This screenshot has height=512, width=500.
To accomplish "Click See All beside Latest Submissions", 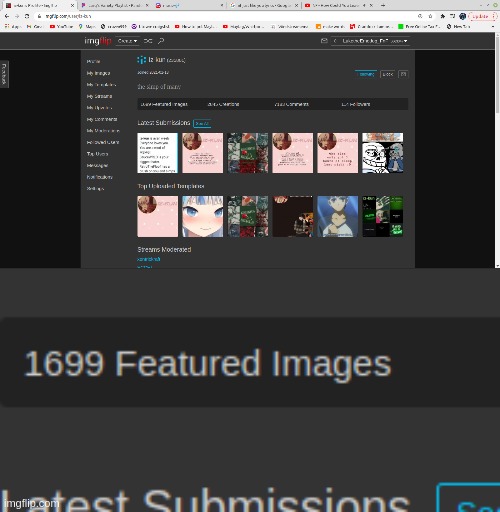I will pyautogui.click(x=202, y=123).
